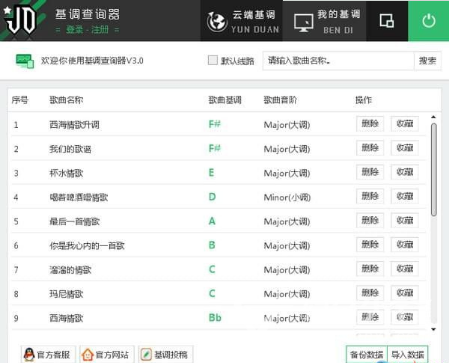This screenshot has height=363, width=449.
Task: Delete song 最后一首情歌 in row 5
Action: click(x=370, y=221)
